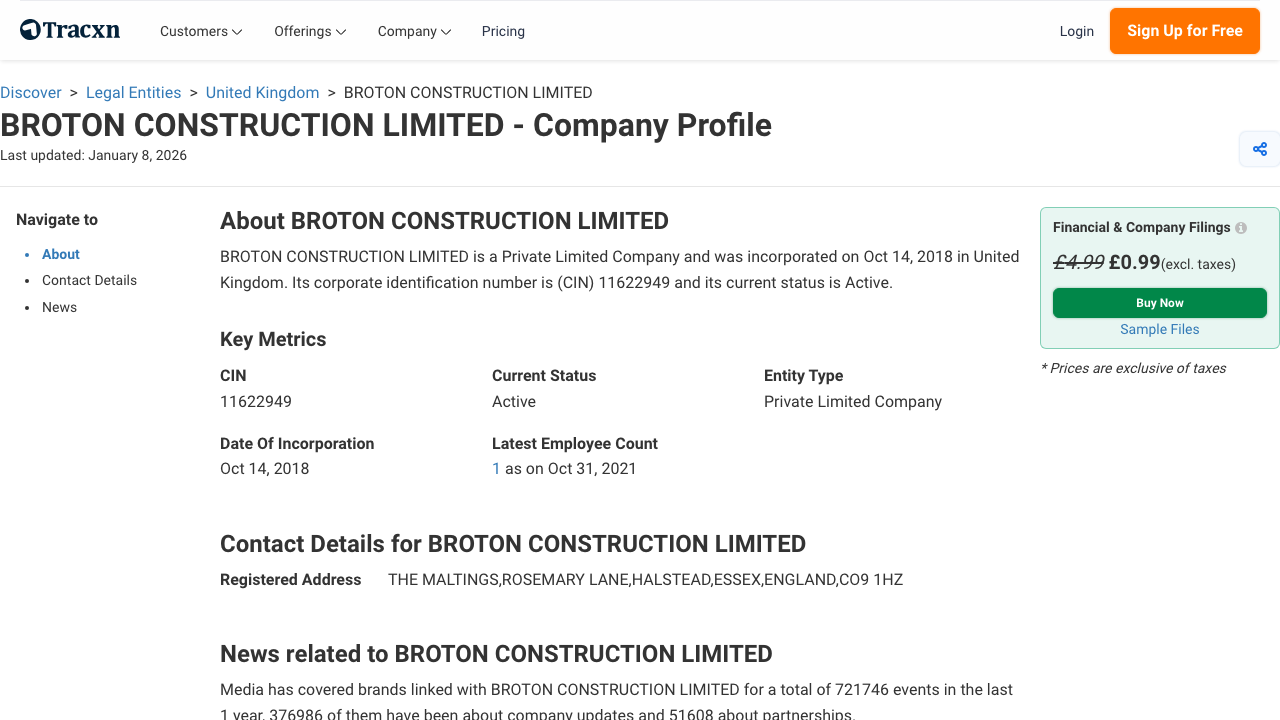Open the Offerings dropdown
The width and height of the screenshot is (1280, 720).
point(309,31)
